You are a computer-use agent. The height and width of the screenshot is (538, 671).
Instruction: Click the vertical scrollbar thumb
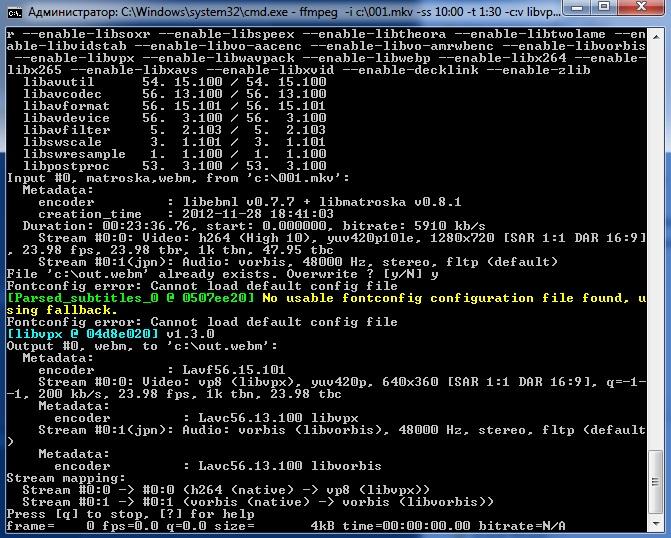(656, 481)
